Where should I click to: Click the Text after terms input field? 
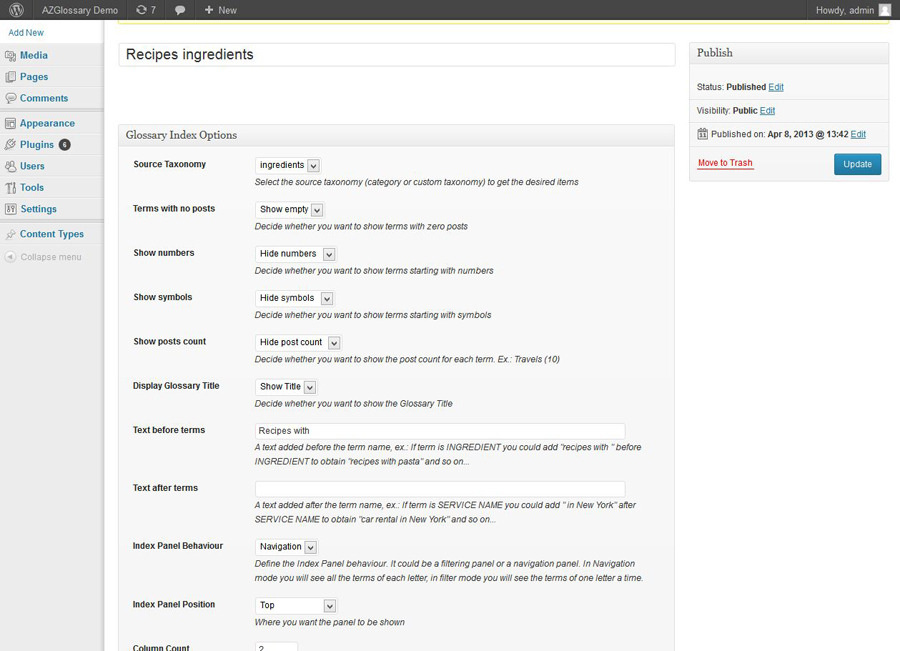[x=440, y=489]
